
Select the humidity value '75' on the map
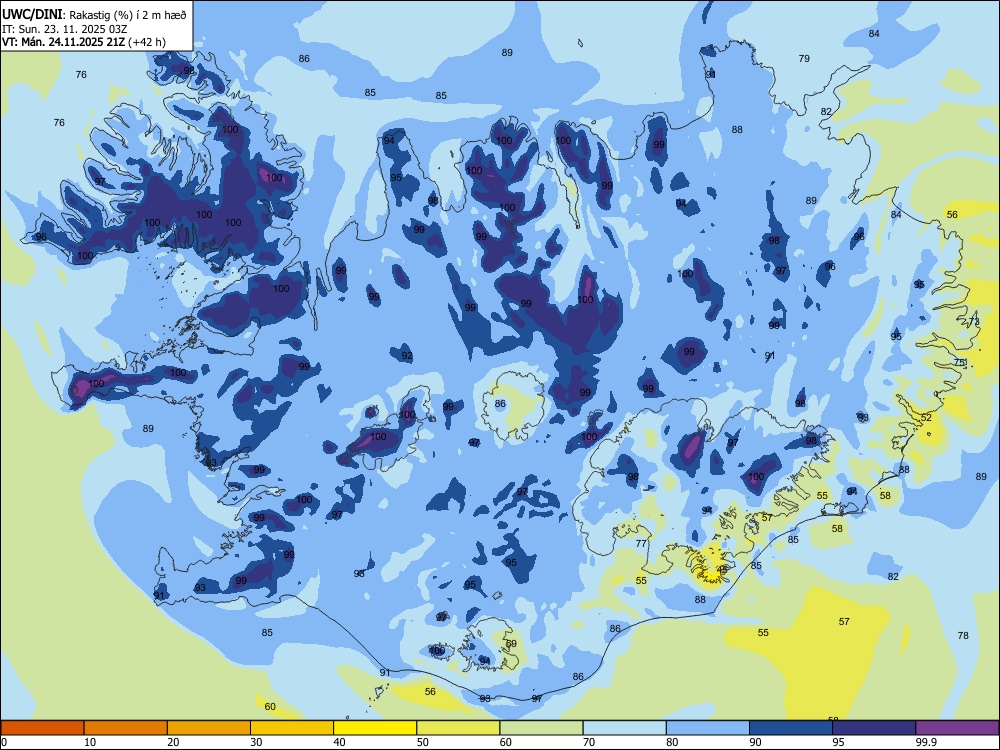[x=959, y=362]
